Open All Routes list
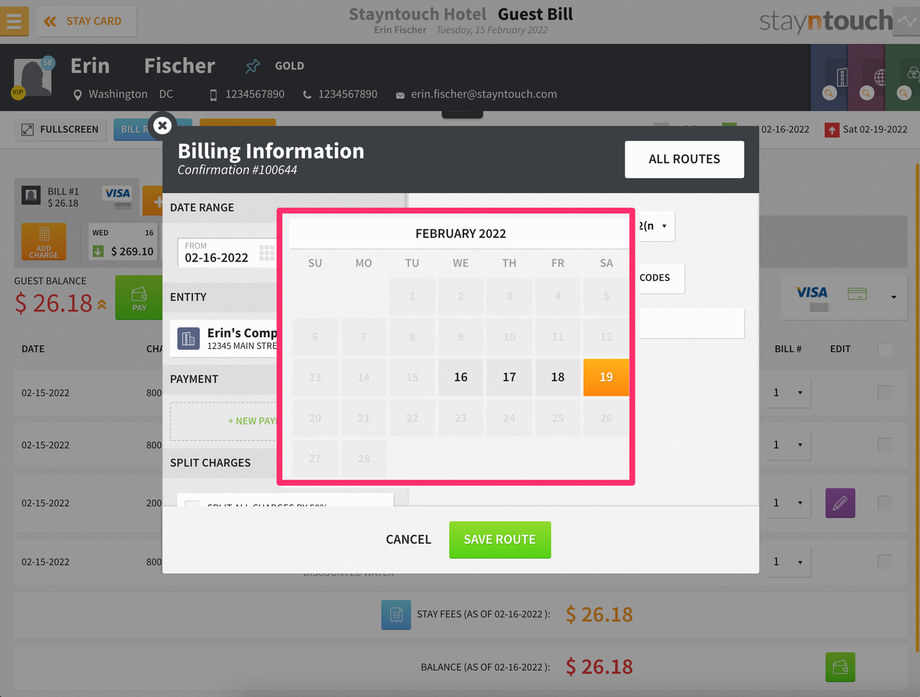This screenshot has width=920, height=697. (684, 159)
